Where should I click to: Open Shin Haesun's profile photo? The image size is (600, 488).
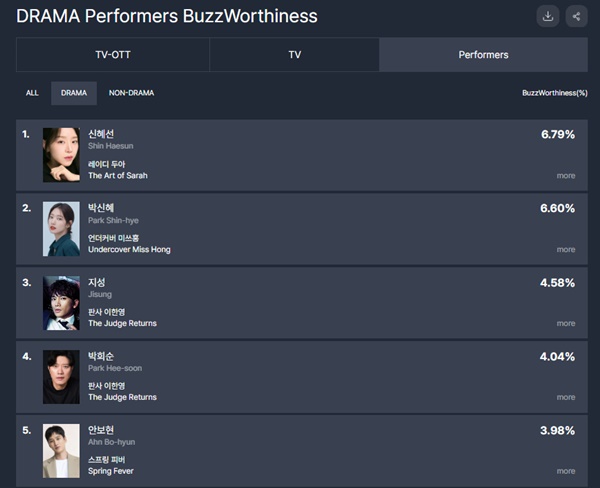pos(61,155)
